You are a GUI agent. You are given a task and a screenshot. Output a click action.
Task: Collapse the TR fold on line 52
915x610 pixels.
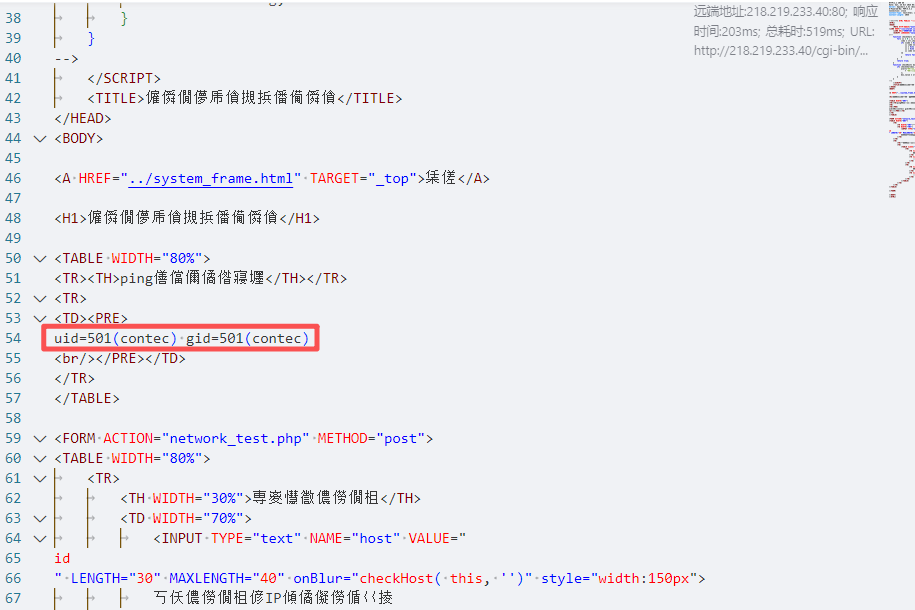40,299
